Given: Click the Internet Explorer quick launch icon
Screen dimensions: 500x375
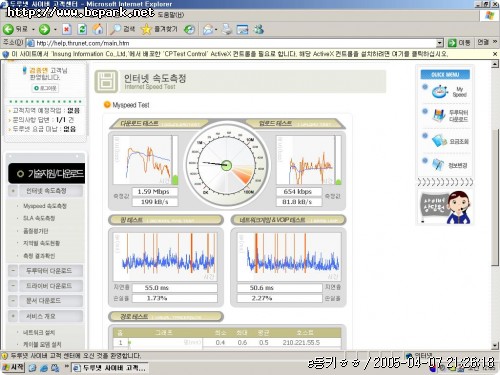Looking at the screenshot, I should coord(44,368).
